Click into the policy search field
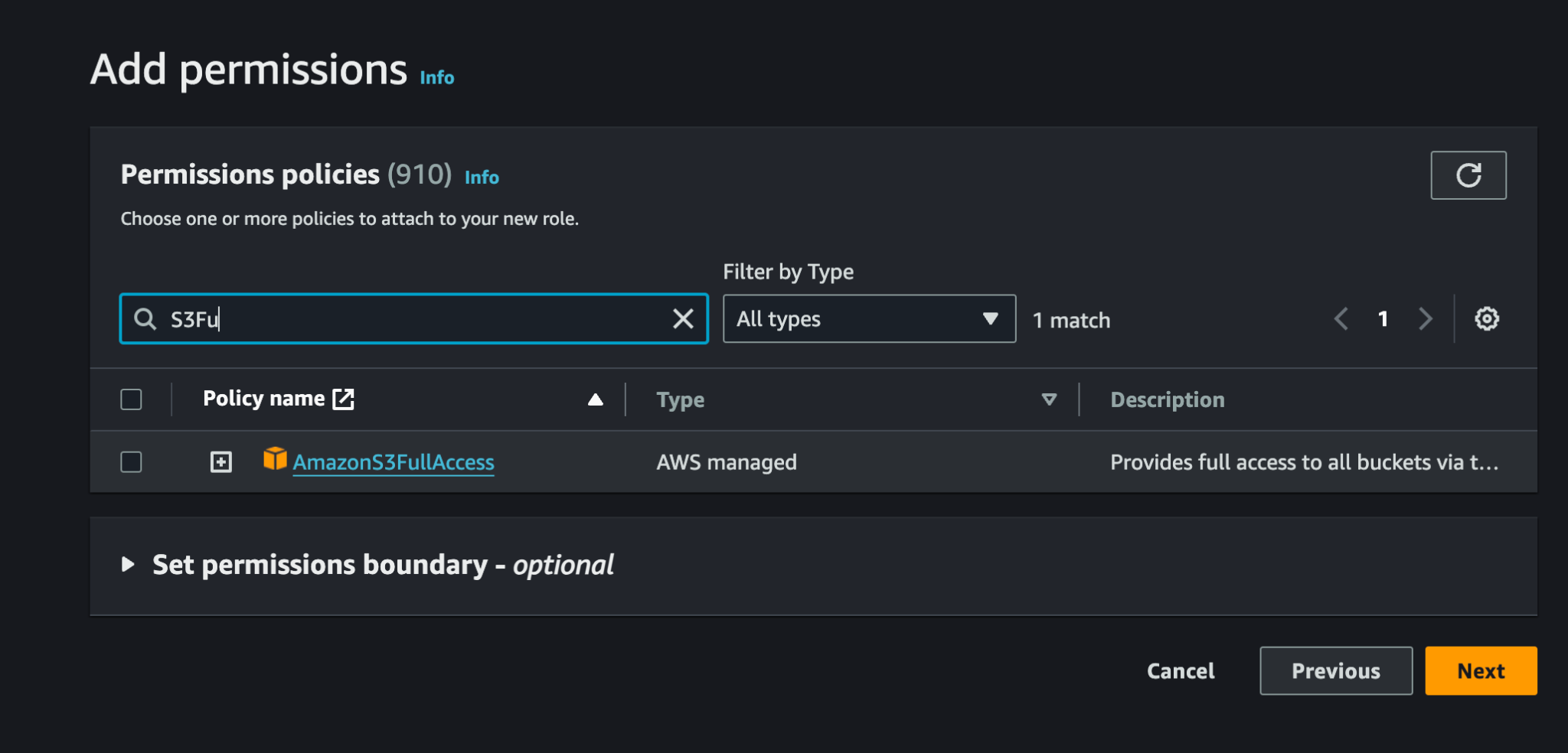 click(413, 318)
